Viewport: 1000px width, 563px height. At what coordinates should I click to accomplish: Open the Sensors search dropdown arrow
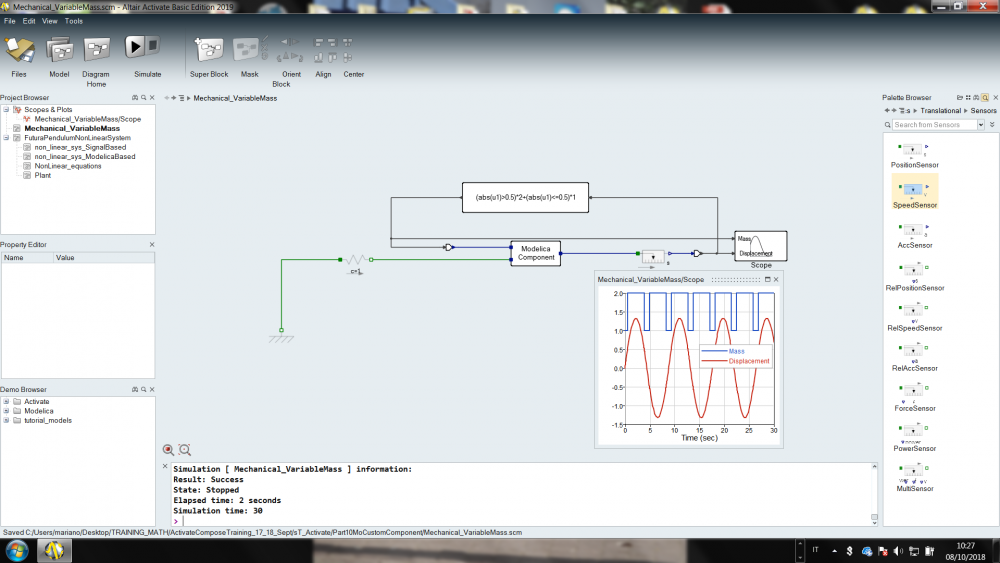click(981, 125)
